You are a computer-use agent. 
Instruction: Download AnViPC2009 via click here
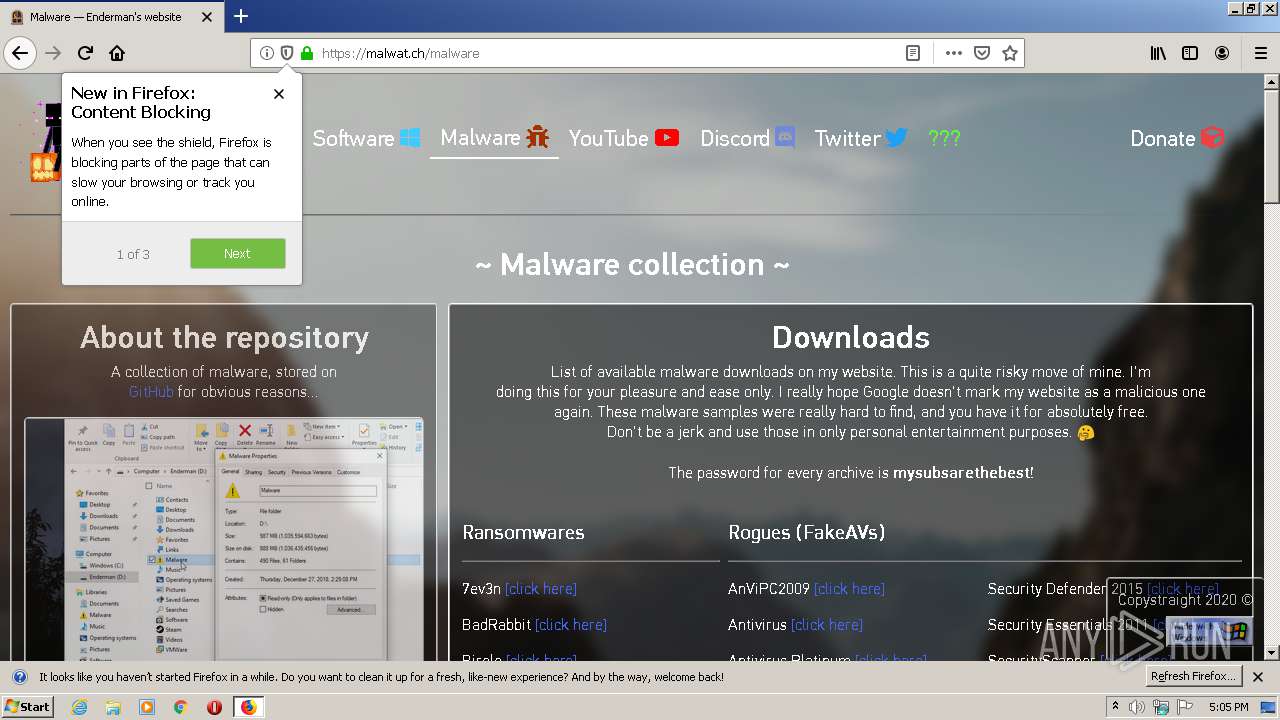pyautogui.click(x=849, y=589)
